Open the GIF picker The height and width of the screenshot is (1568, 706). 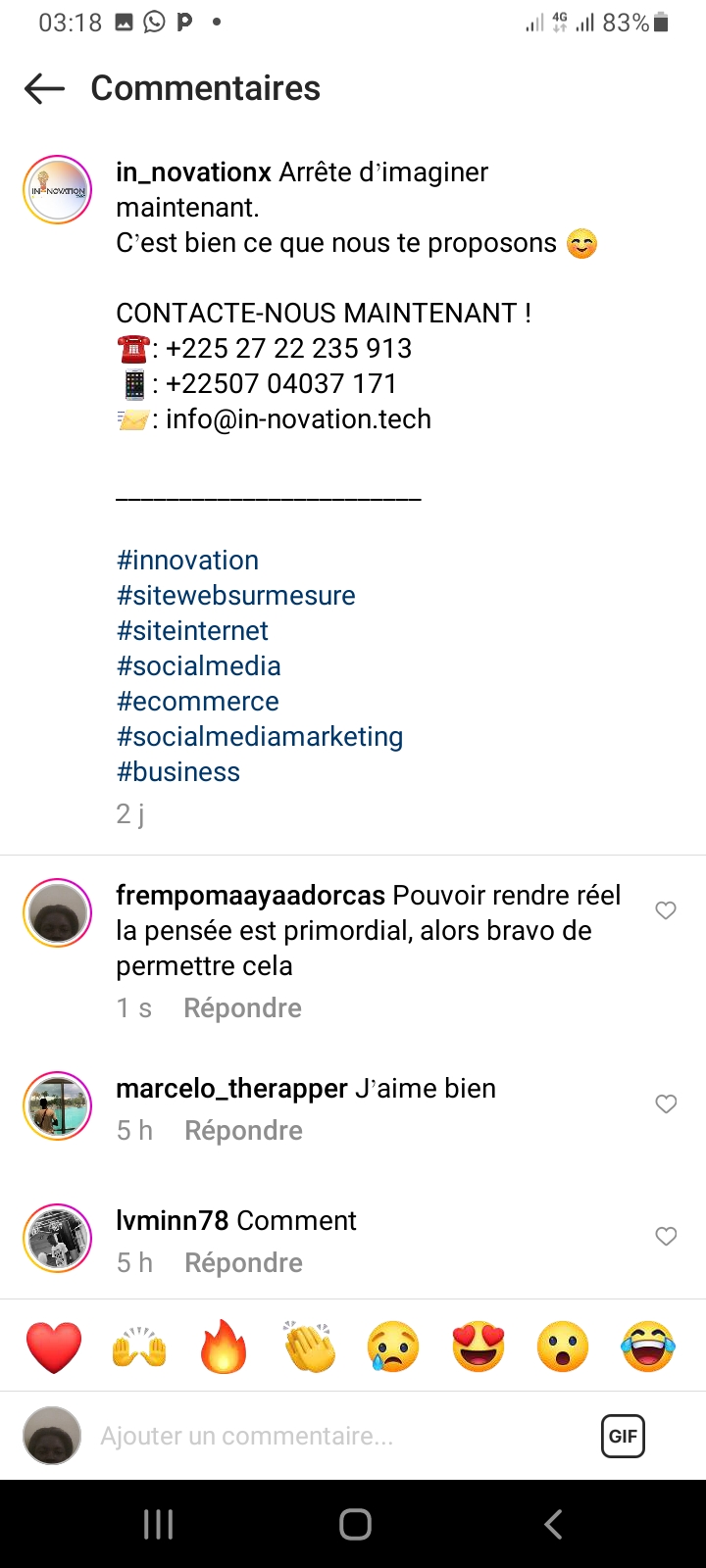tap(623, 1436)
